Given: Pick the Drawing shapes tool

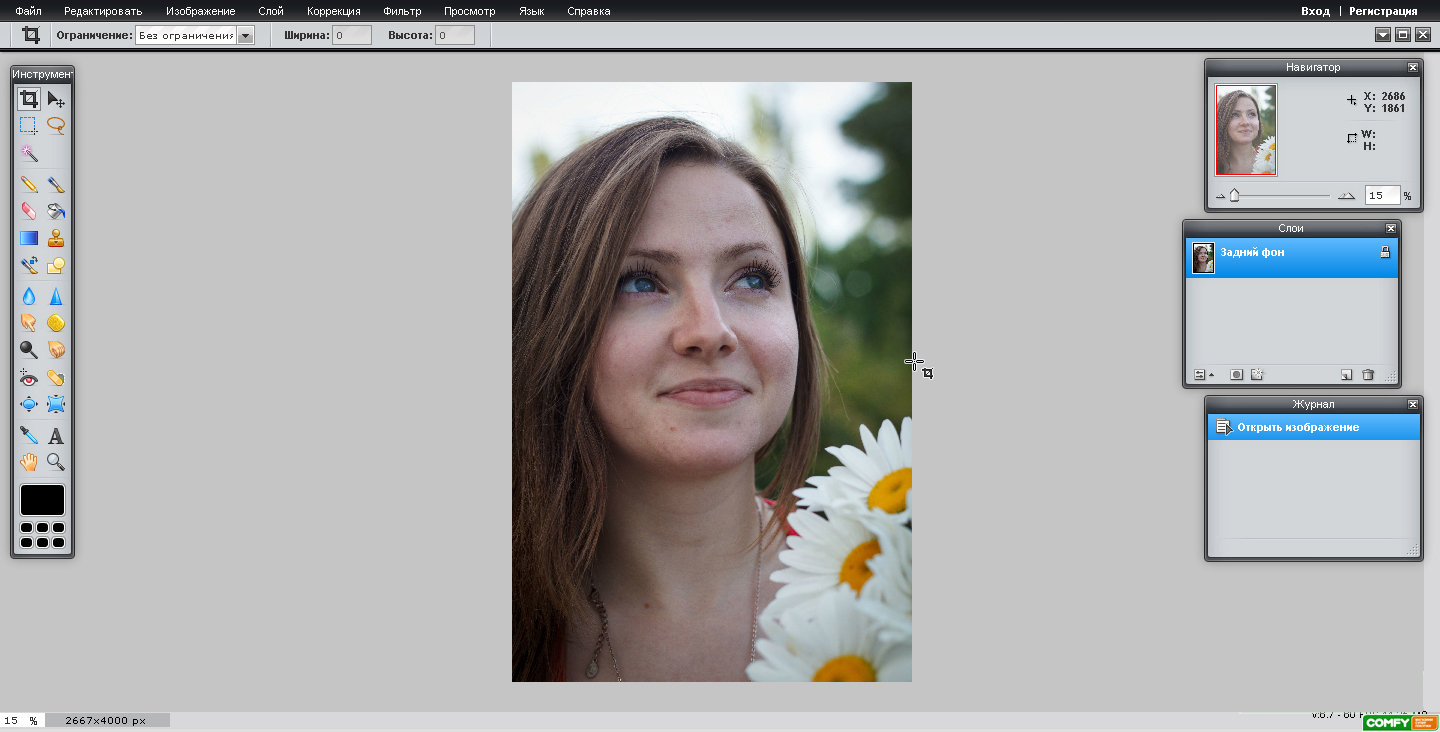Looking at the screenshot, I should (x=56, y=265).
